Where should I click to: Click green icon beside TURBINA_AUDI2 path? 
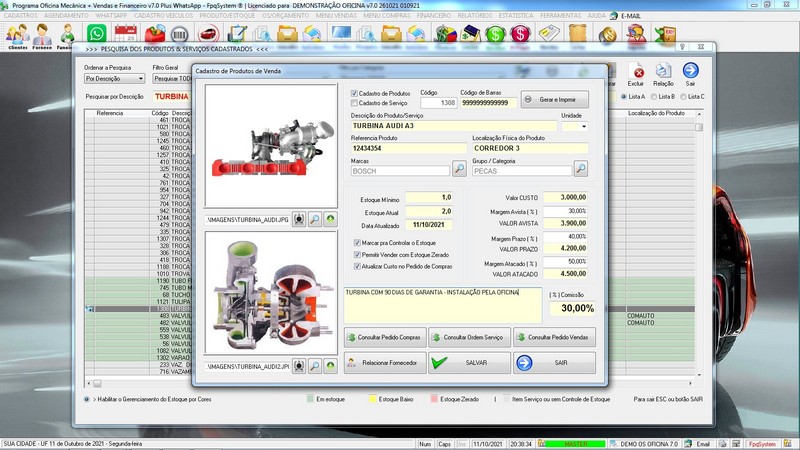331,366
